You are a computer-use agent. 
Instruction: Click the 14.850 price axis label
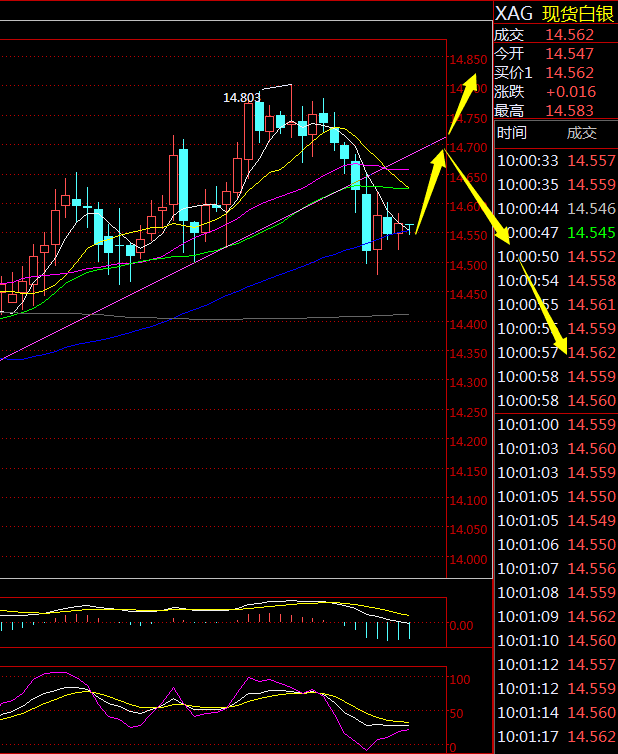coord(468,60)
